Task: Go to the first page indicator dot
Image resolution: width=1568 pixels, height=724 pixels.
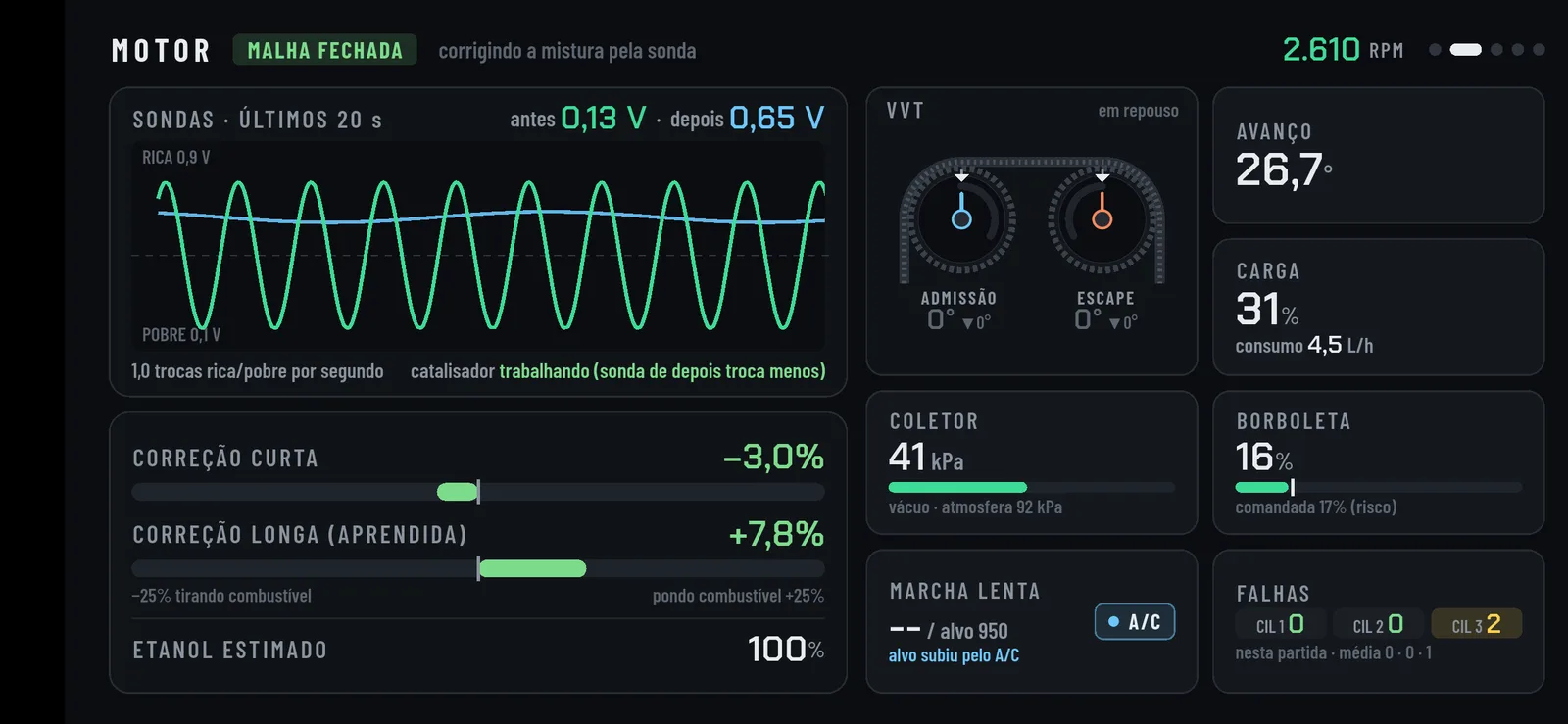Action: point(1435,50)
